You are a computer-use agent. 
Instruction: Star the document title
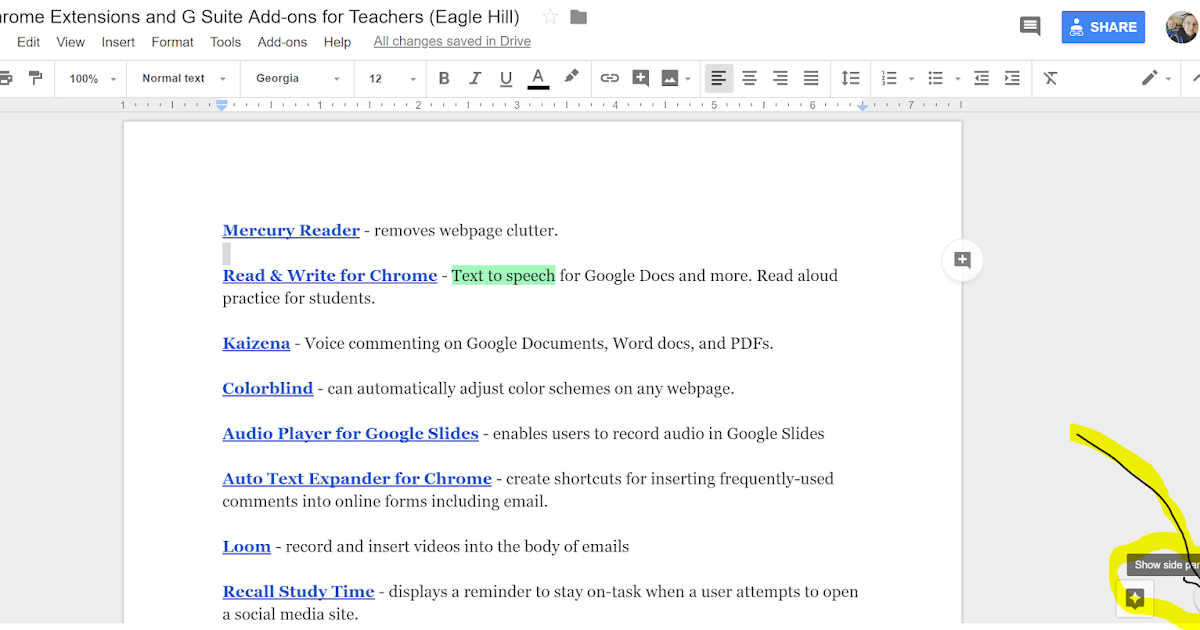tap(550, 17)
